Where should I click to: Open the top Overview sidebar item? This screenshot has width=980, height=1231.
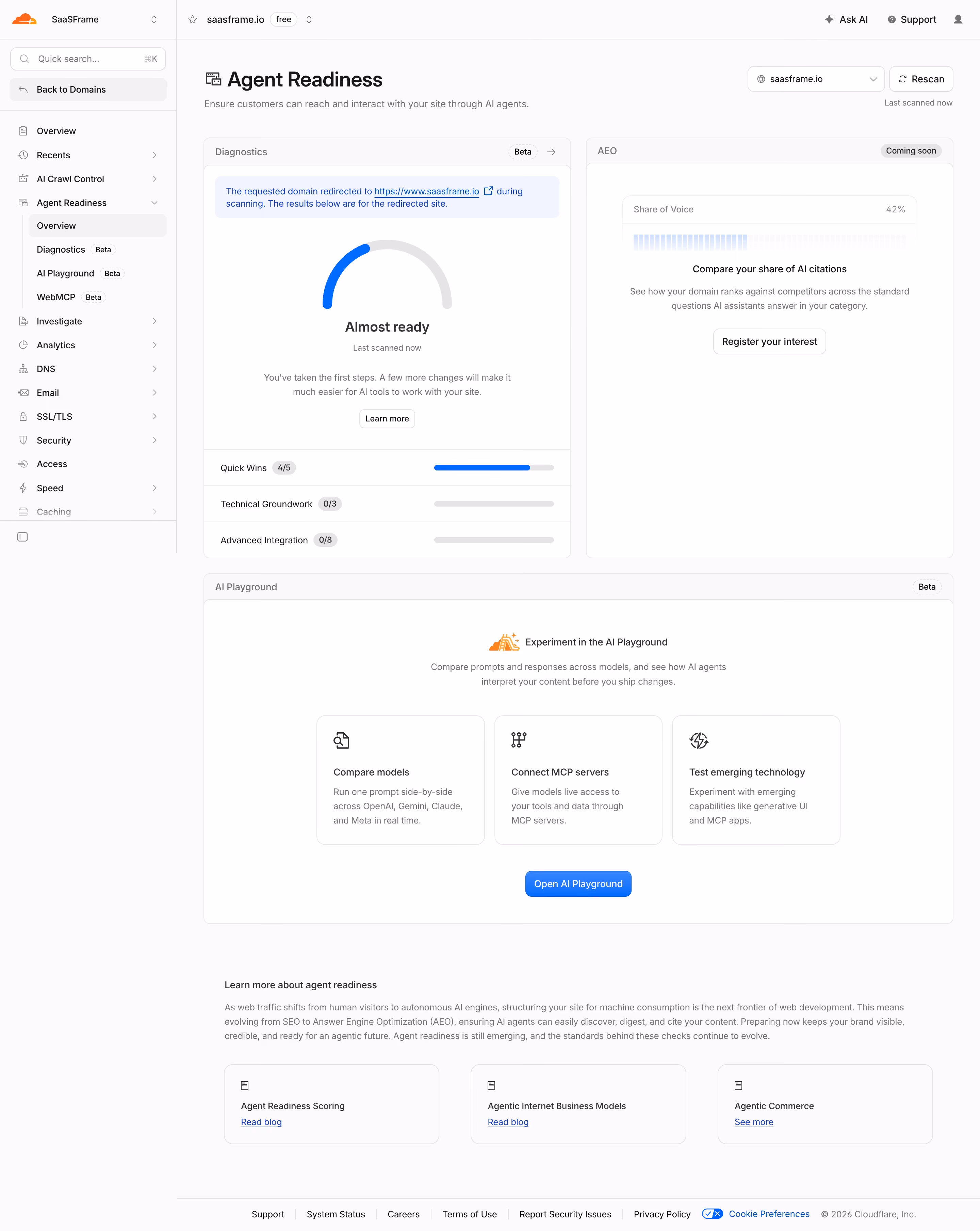[88, 131]
